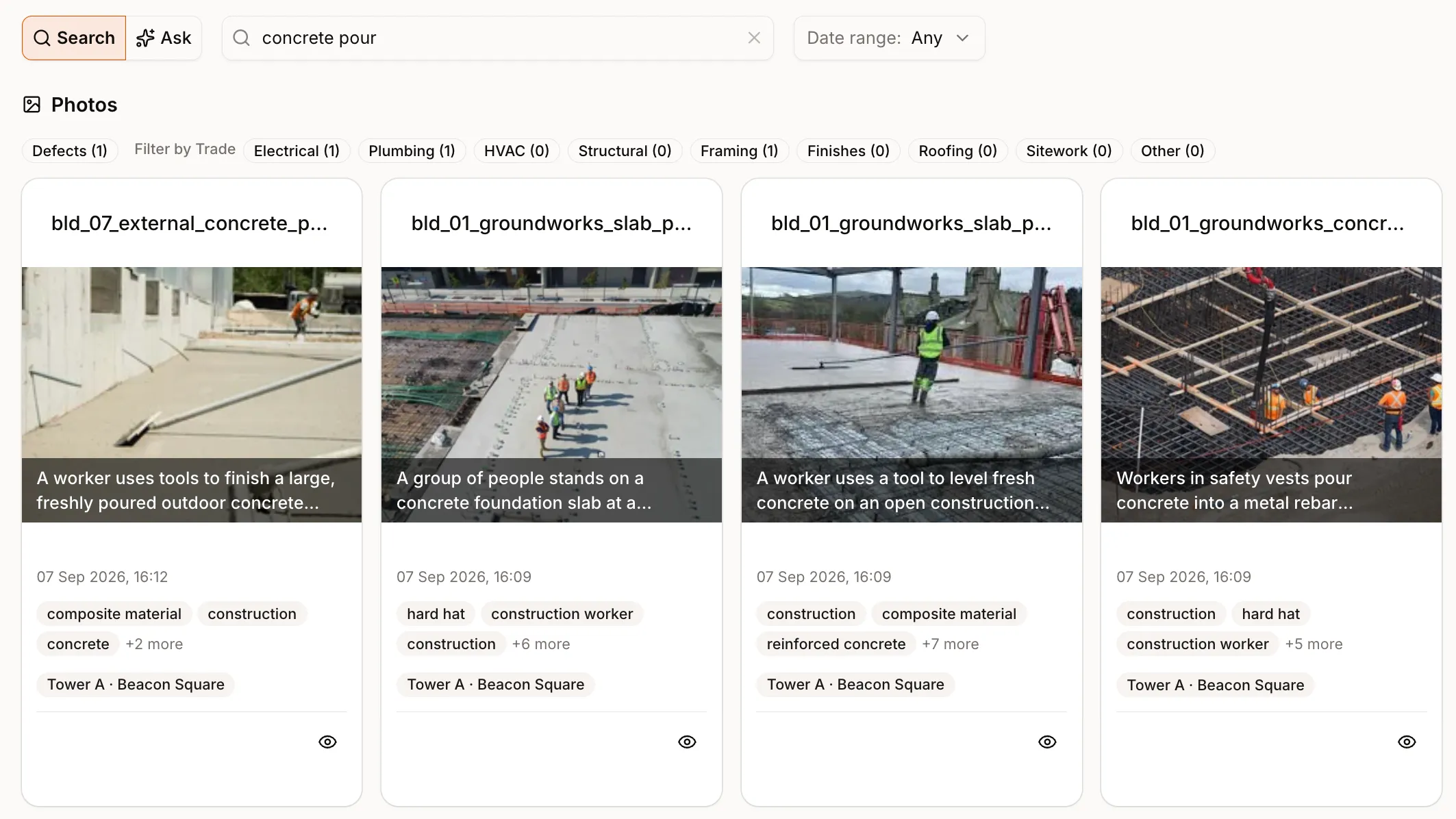Image resolution: width=1456 pixels, height=819 pixels.
Task: Filter by Sitework (0) trade
Action: (x=1068, y=151)
